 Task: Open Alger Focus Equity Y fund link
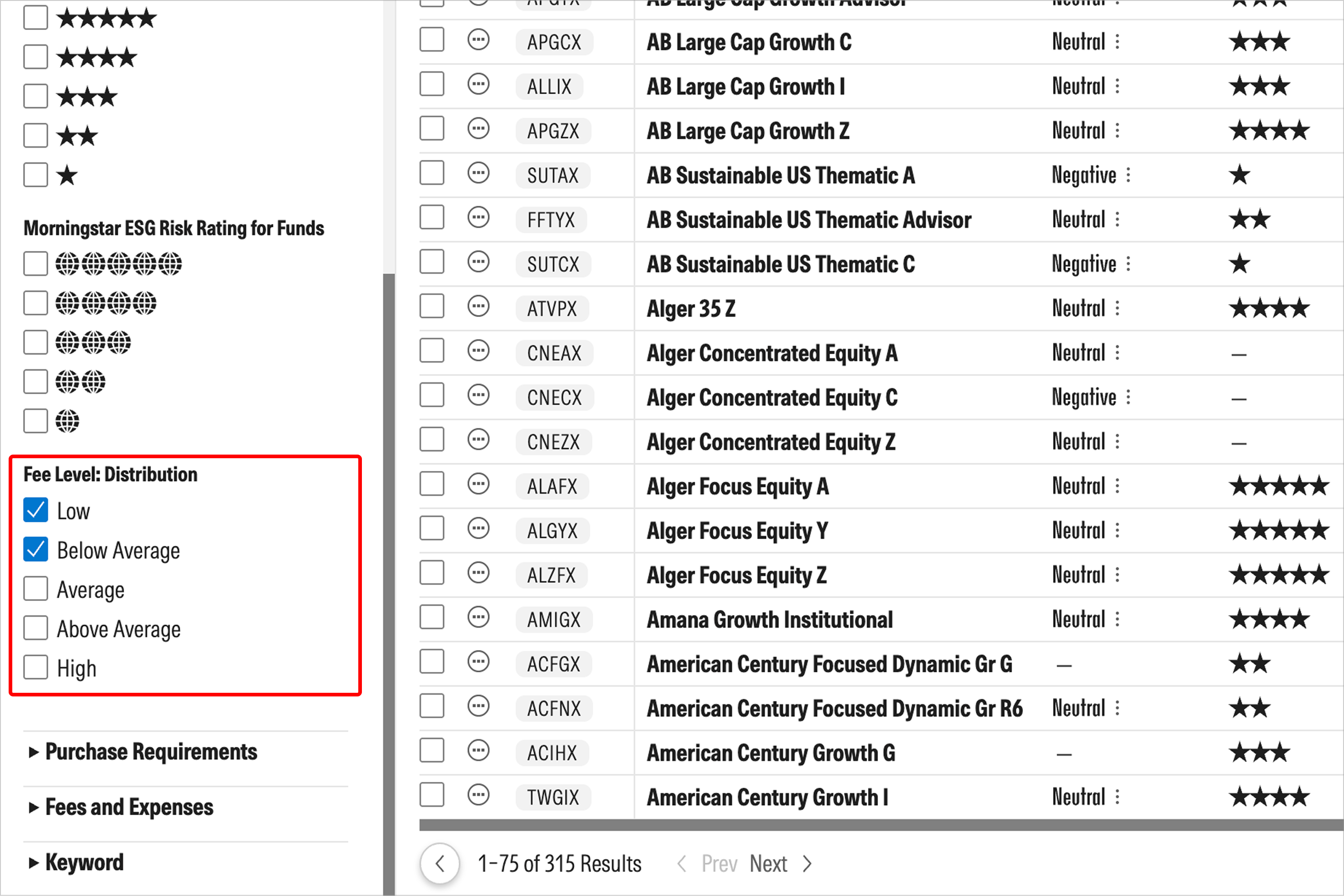[737, 531]
